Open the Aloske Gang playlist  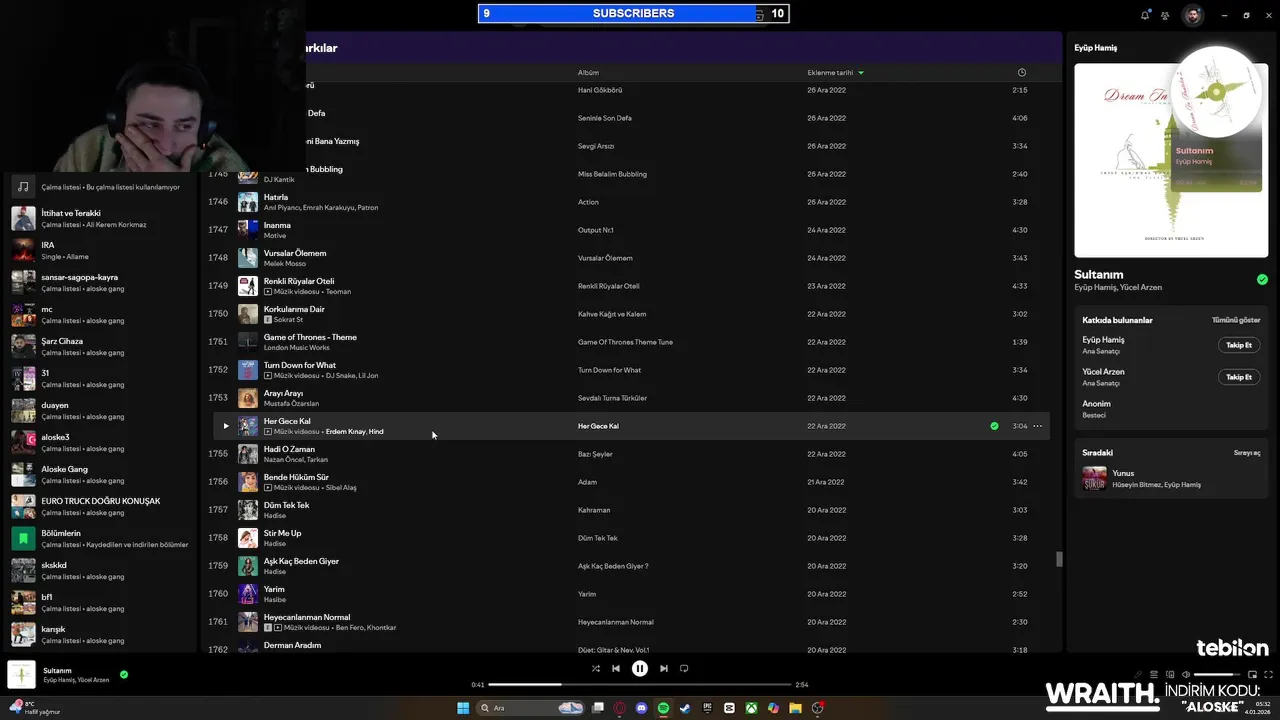(x=100, y=474)
